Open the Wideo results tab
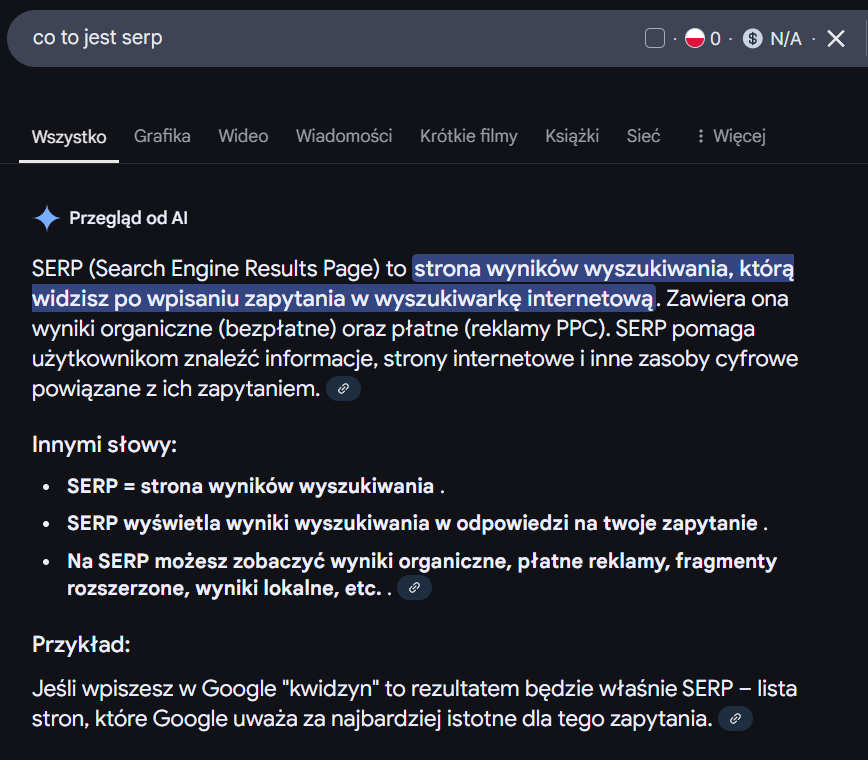868x760 pixels. [243, 136]
